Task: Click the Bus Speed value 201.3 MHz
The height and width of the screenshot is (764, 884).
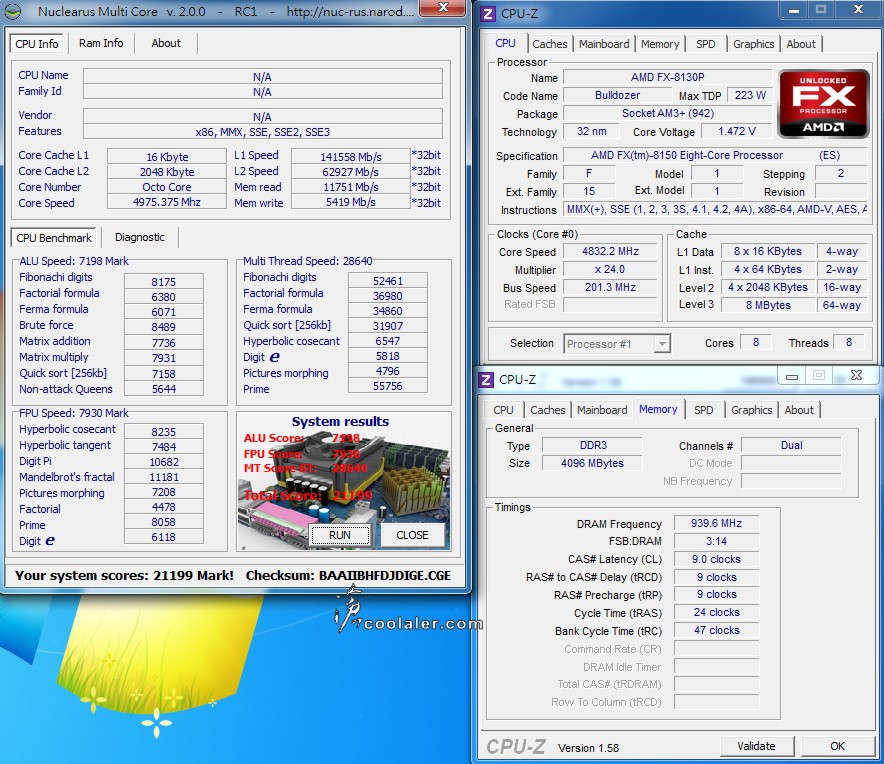Action: tap(611, 288)
